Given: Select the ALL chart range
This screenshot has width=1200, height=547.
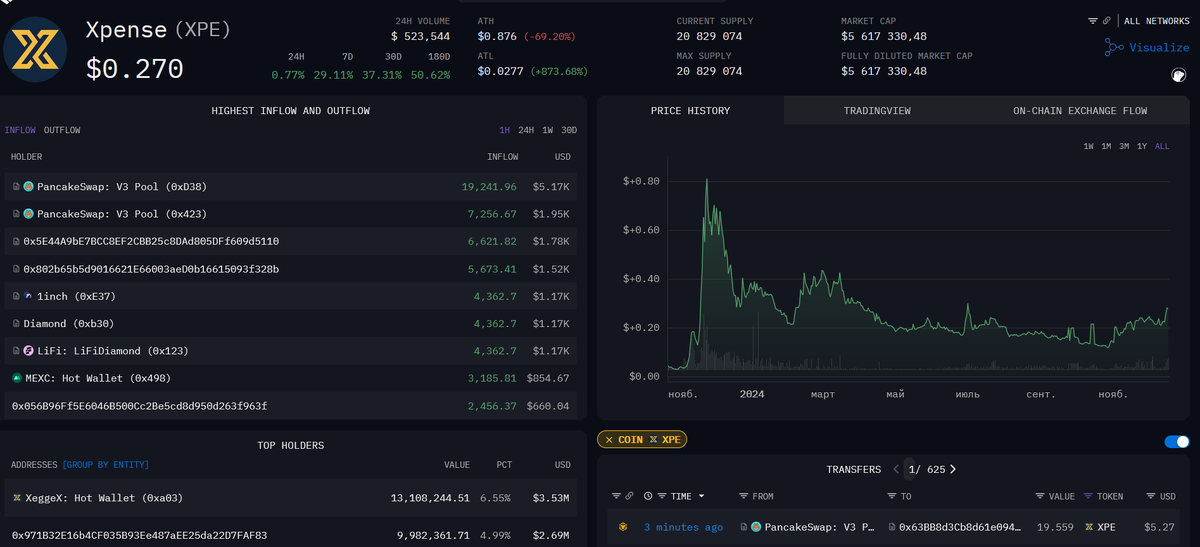Looking at the screenshot, I should click(x=1162, y=147).
